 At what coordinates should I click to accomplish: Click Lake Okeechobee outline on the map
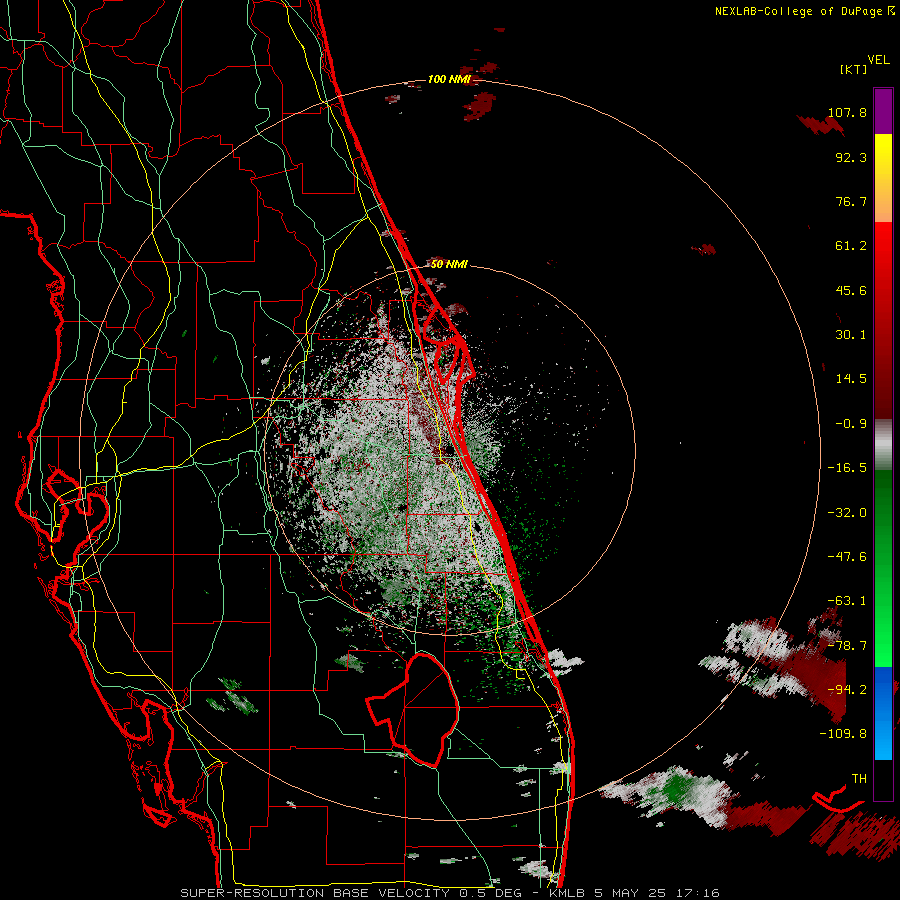click(414, 709)
